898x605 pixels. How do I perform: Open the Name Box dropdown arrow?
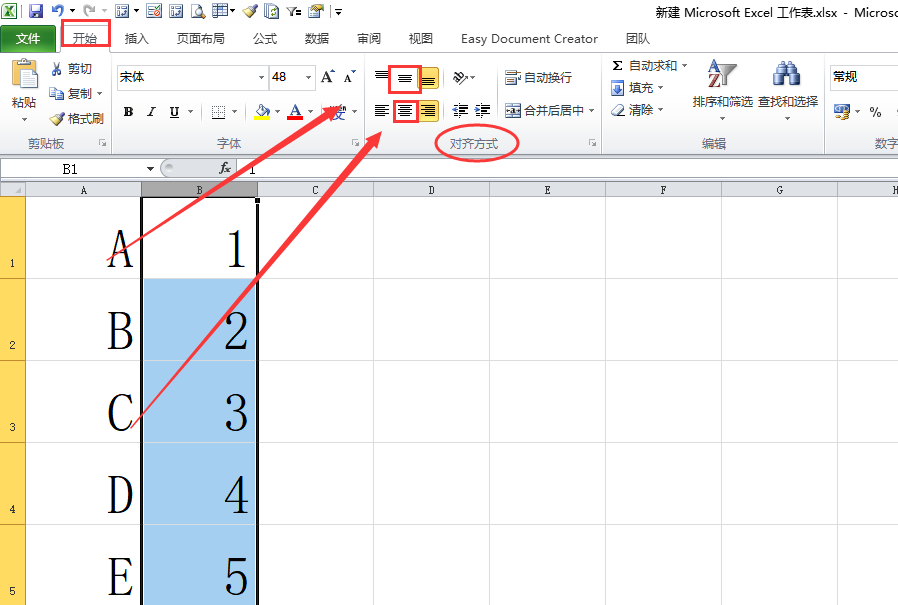[150, 169]
